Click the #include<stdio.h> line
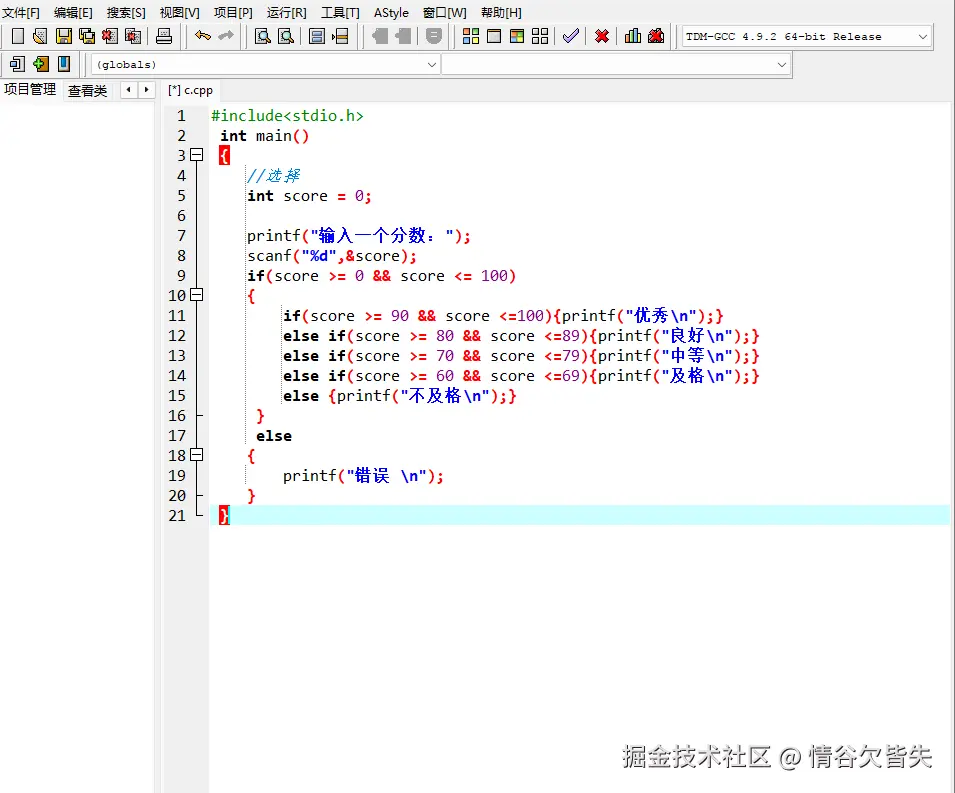The height and width of the screenshot is (793, 955). tap(287, 116)
